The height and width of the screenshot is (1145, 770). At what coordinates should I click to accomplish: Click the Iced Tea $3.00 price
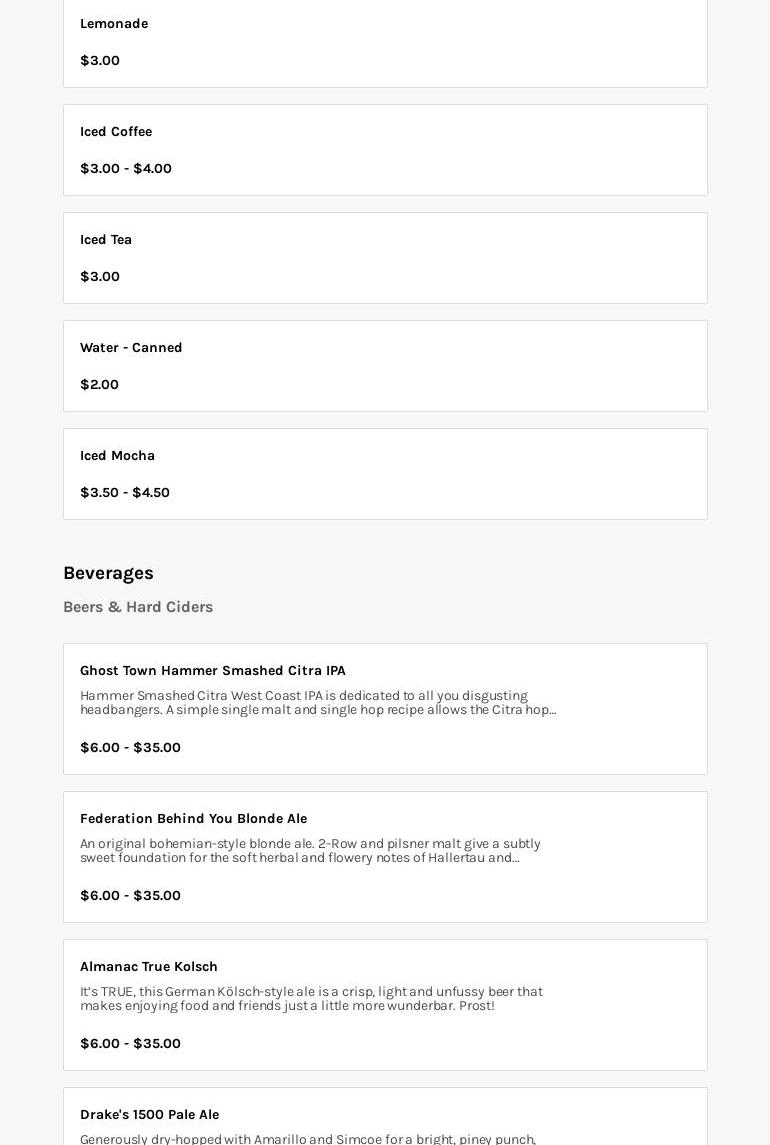[x=100, y=277]
